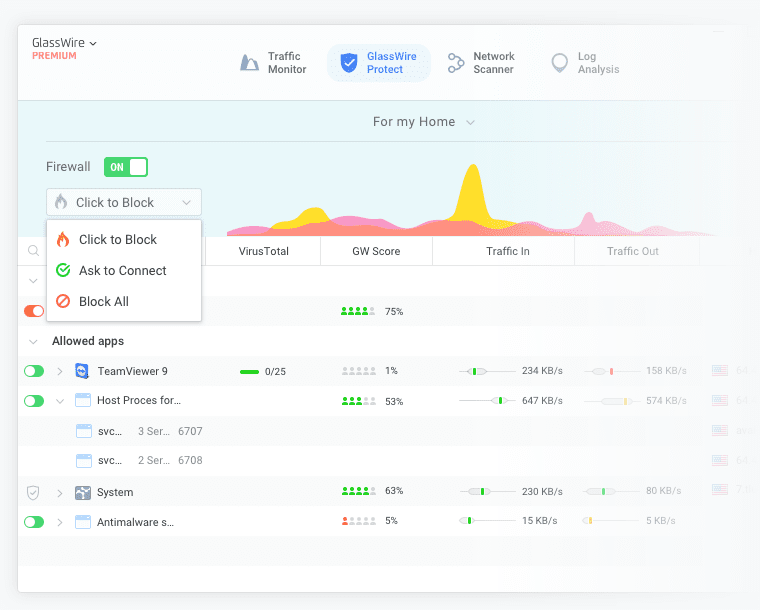
Task: Click the PREMIUM label
Action: [x=54, y=56]
